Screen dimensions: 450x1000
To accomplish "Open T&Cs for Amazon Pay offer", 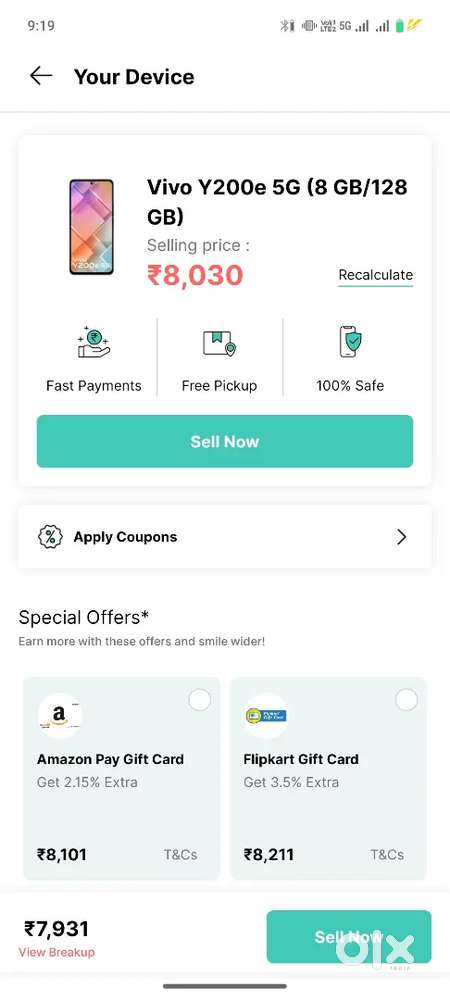I will [x=180, y=855].
